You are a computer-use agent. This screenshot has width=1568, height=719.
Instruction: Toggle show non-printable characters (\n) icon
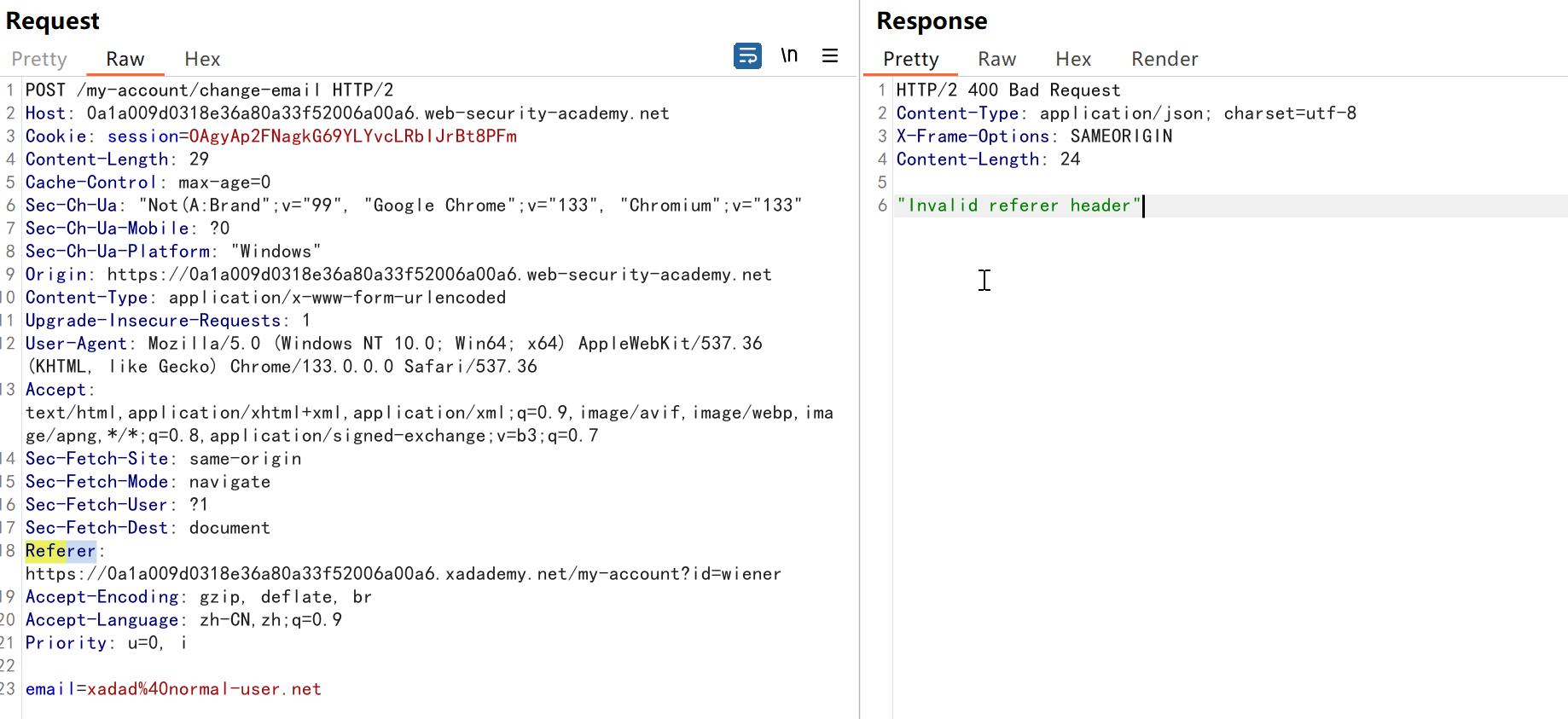789,56
